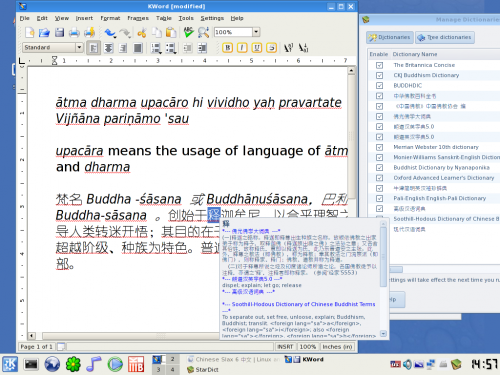This screenshot has height=375, width=500.
Task: Click the Find magnifier icon
Action: point(203,32)
